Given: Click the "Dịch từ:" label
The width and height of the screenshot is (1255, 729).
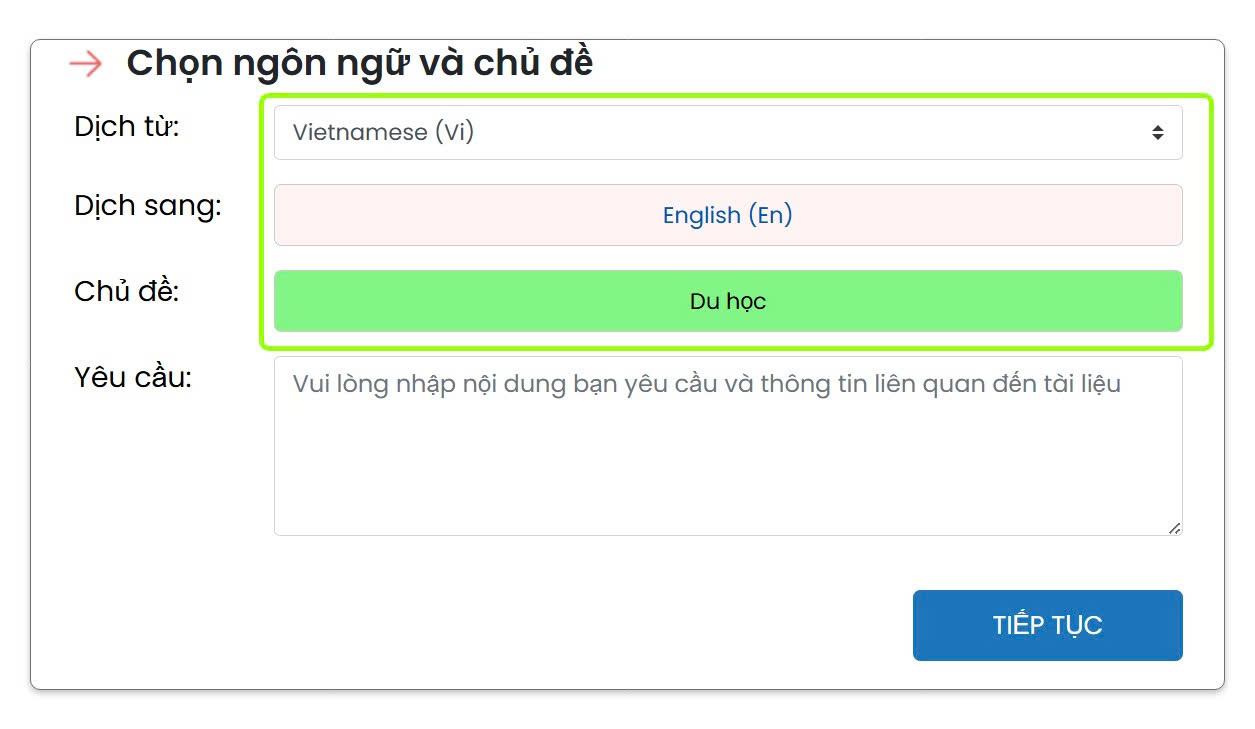Looking at the screenshot, I should (x=127, y=127).
